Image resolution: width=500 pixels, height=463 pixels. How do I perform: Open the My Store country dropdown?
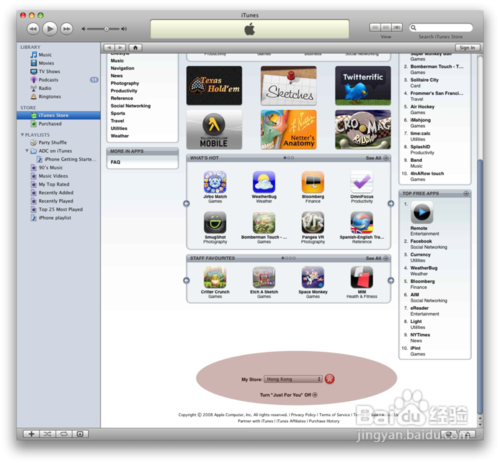293,379
